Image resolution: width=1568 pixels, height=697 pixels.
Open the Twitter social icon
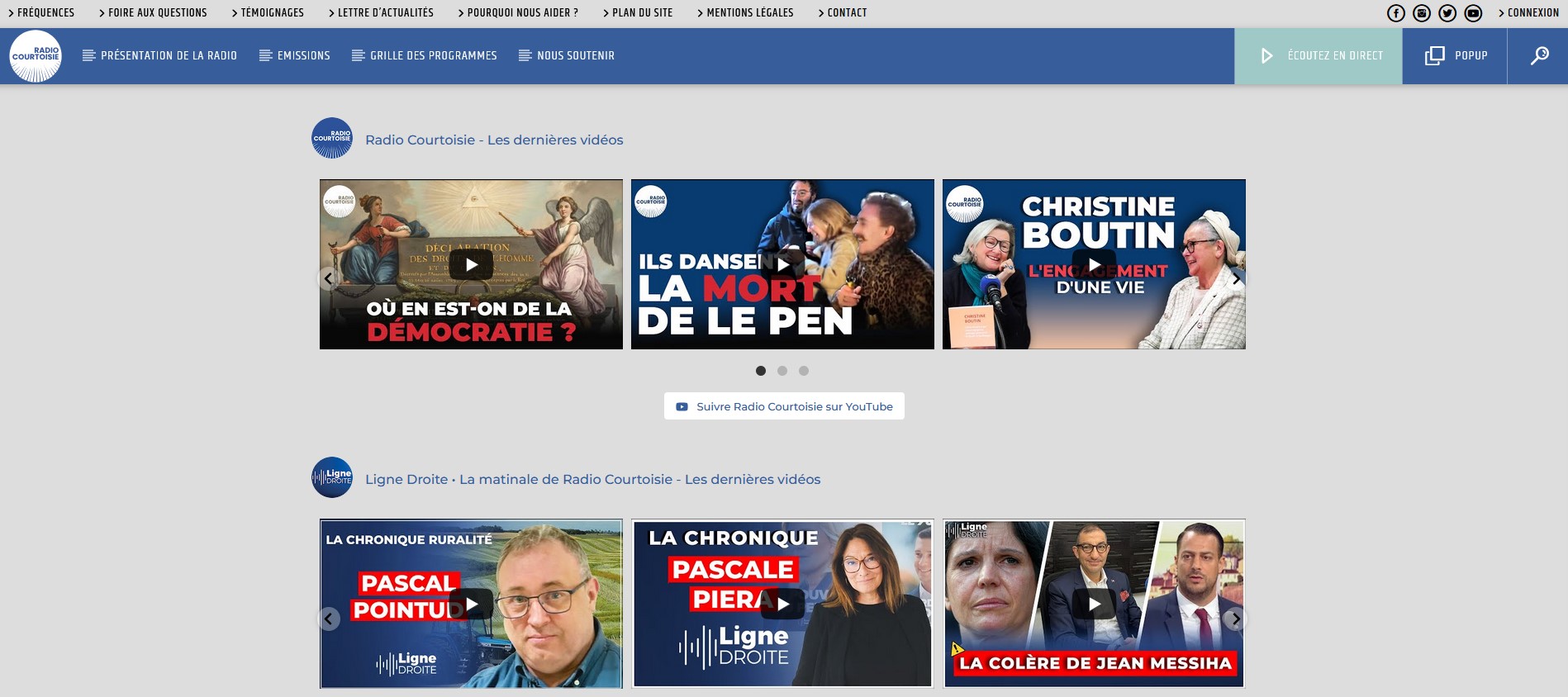point(1447,13)
